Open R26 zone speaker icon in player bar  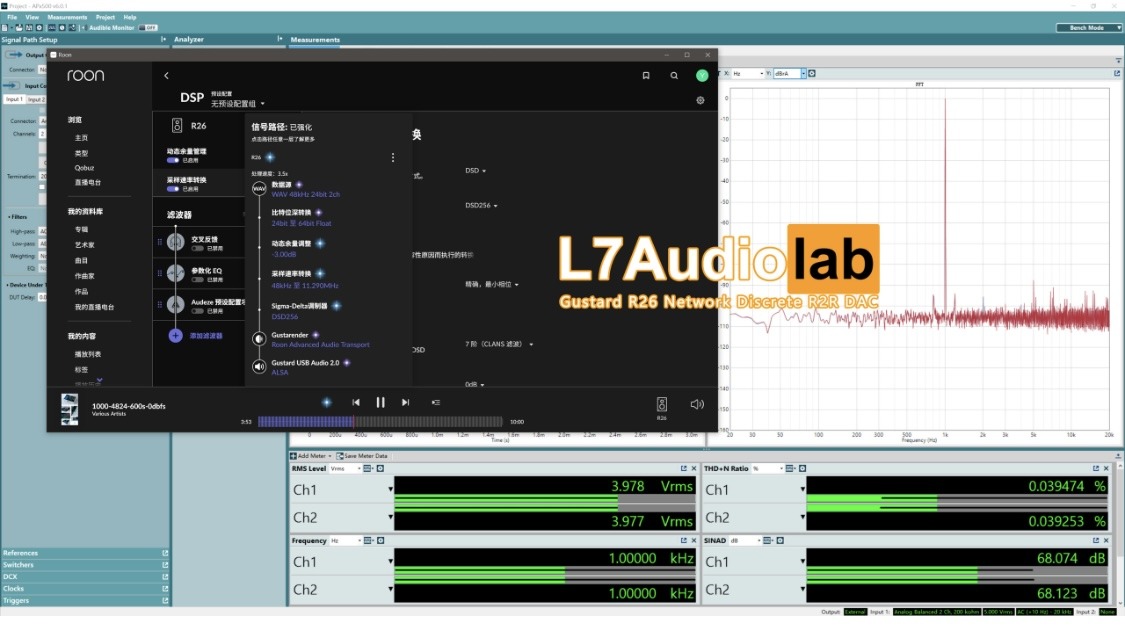(x=662, y=404)
